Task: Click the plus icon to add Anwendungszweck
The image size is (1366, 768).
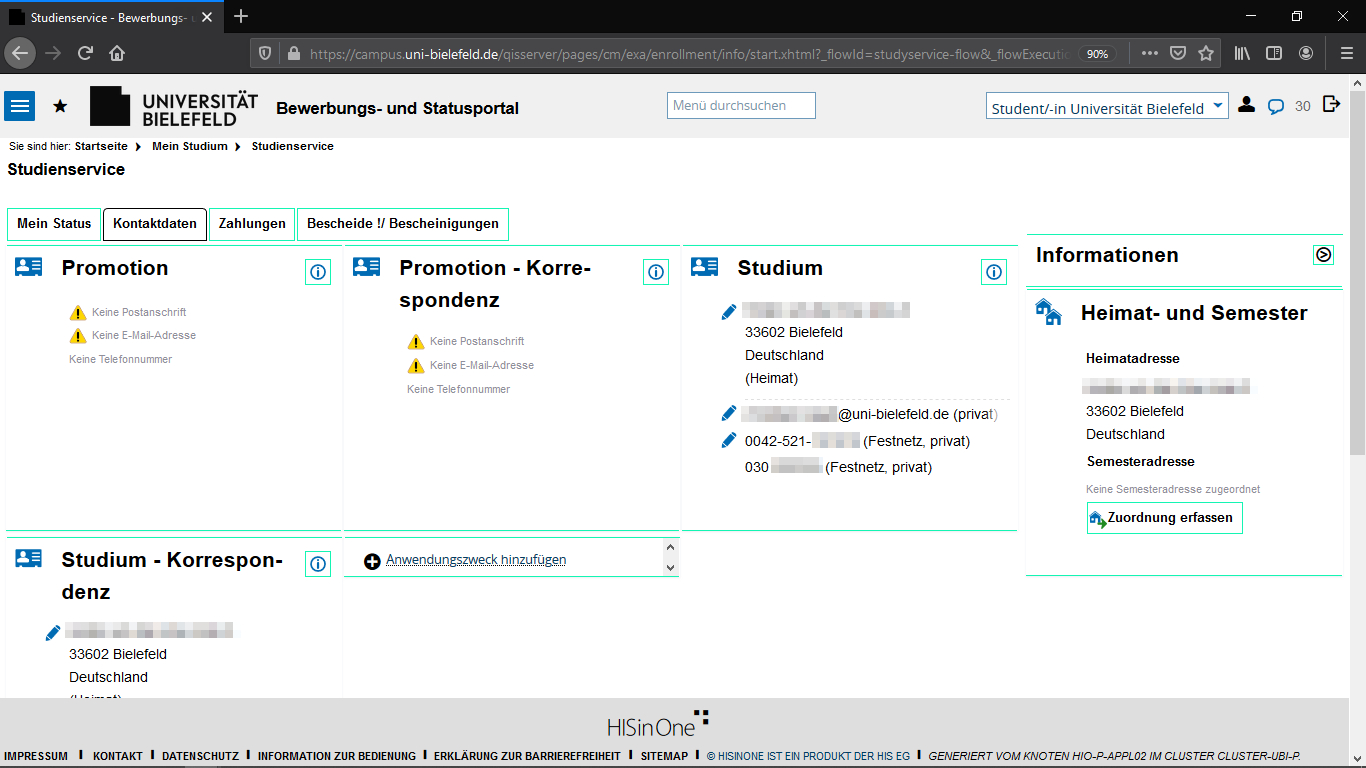Action: tap(372, 561)
